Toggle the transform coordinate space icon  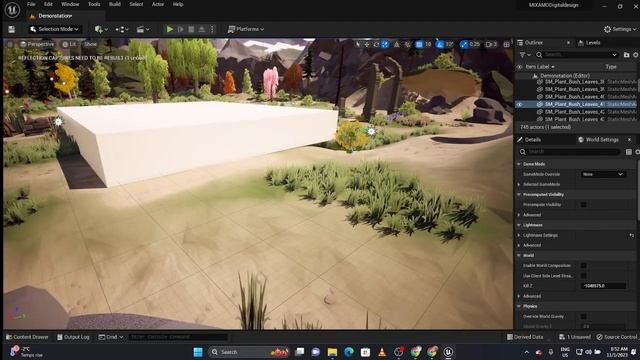(397, 44)
